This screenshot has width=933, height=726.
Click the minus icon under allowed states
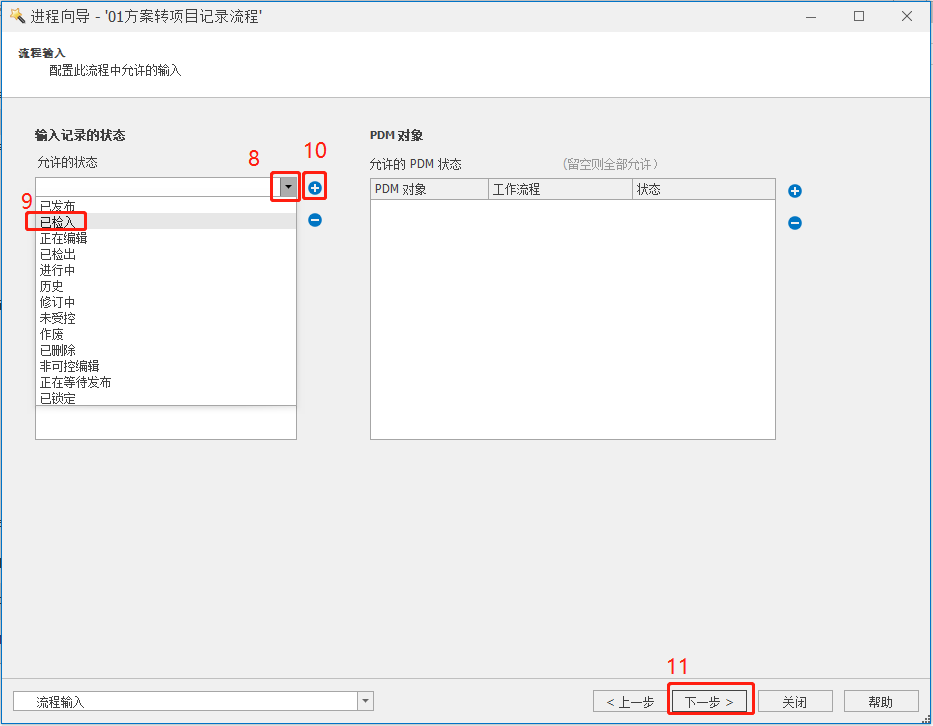(x=315, y=220)
